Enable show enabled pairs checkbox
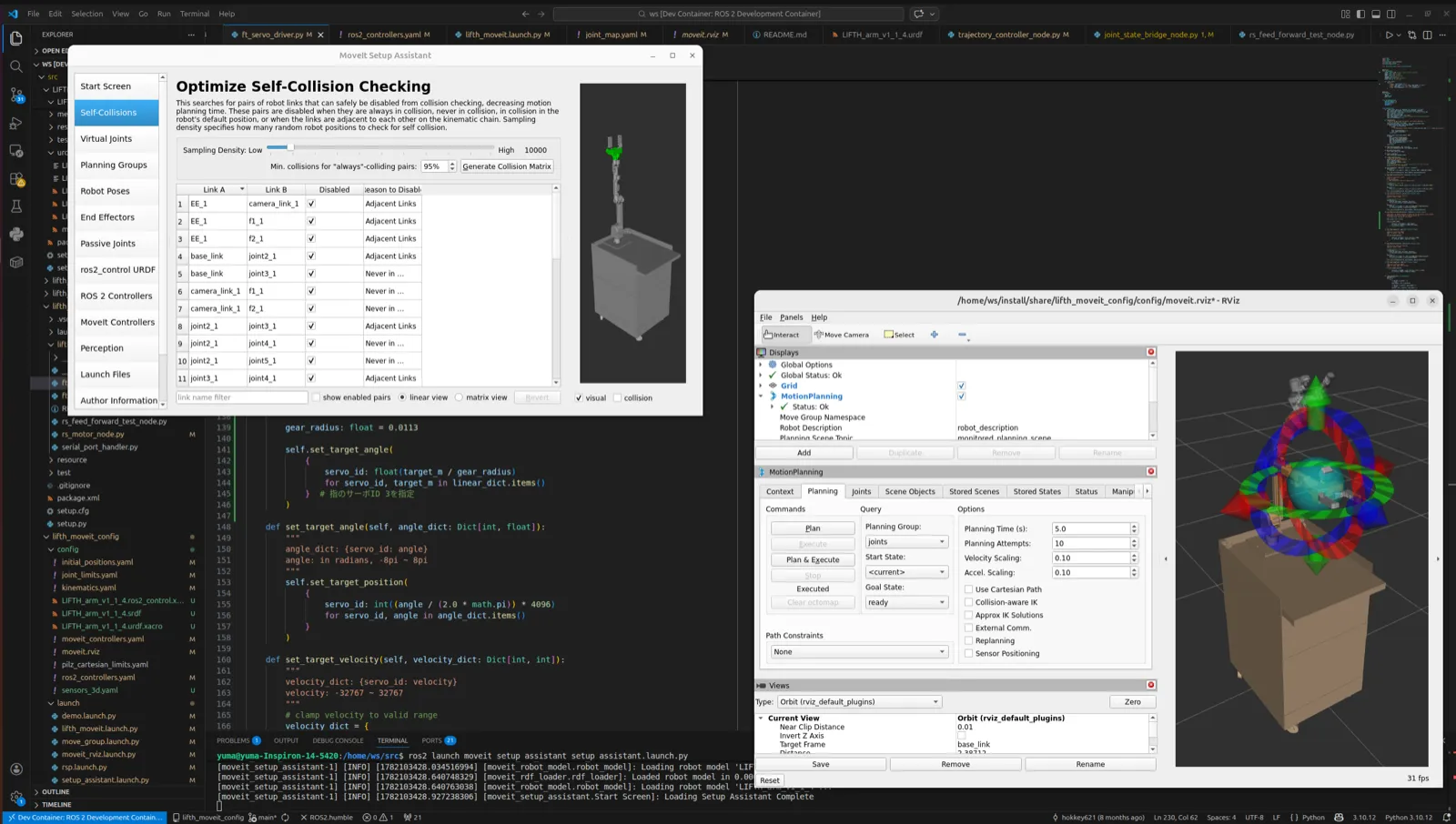 point(317,397)
